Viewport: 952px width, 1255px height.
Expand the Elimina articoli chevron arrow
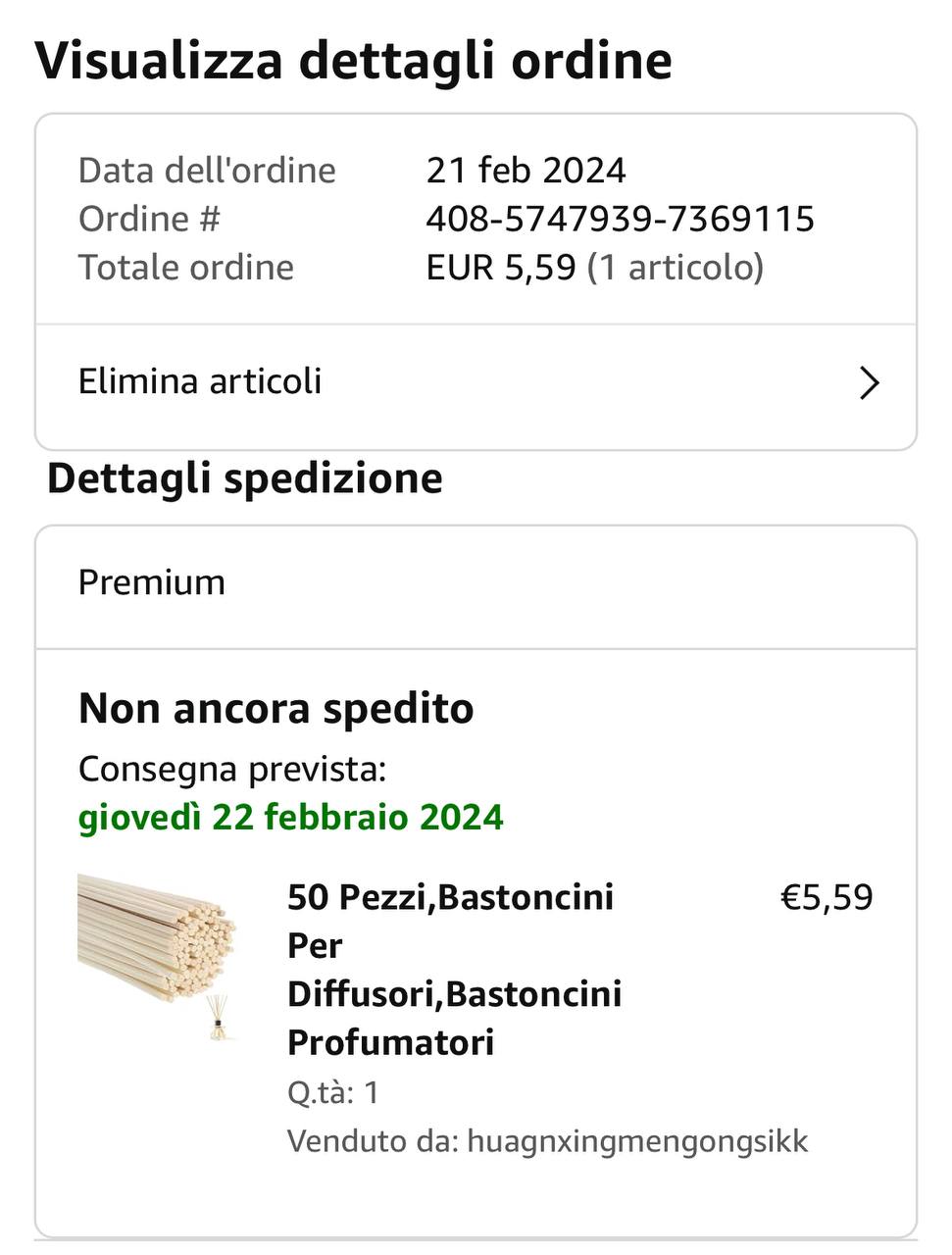(x=869, y=382)
